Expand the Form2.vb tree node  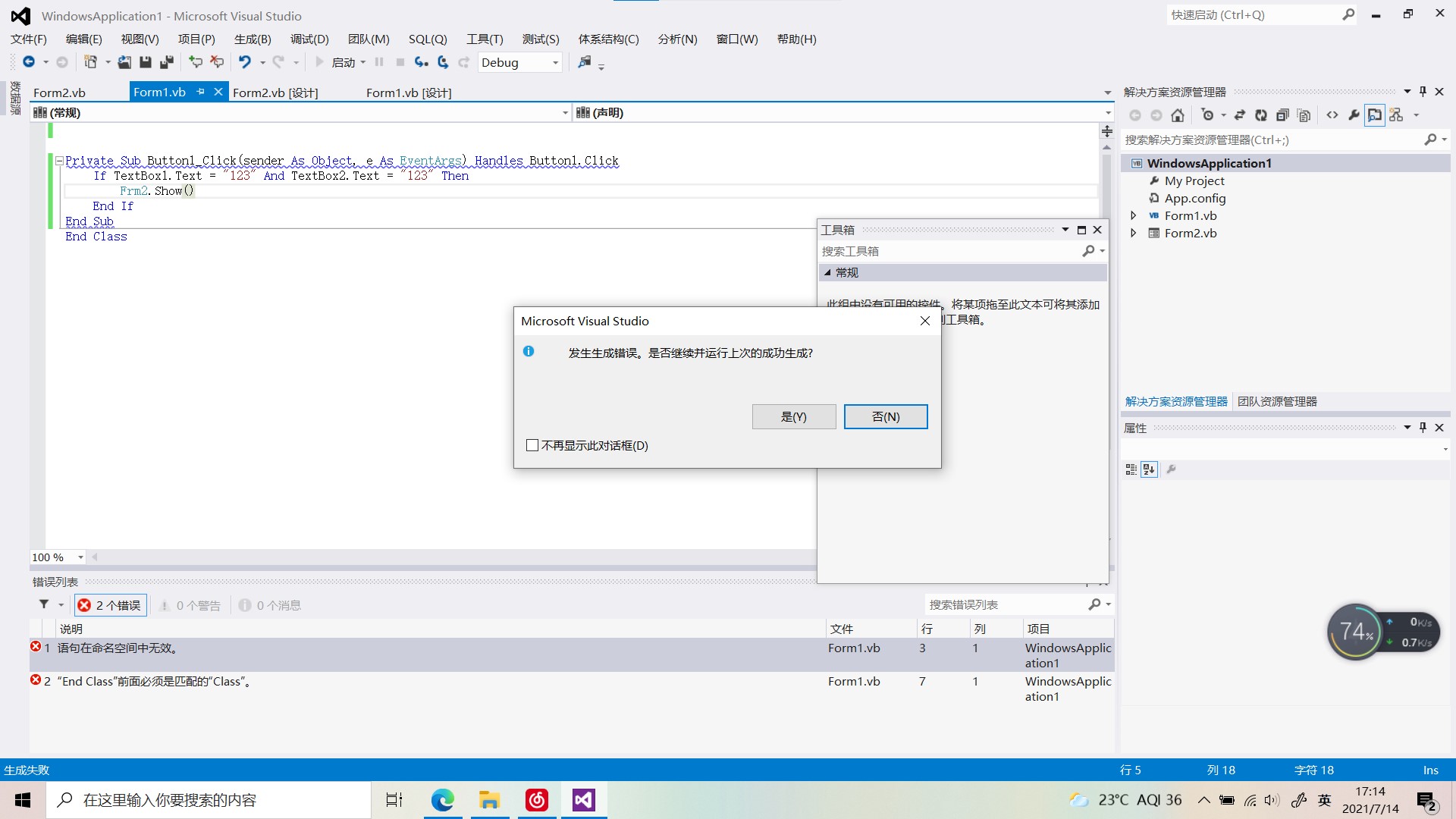coord(1133,234)
